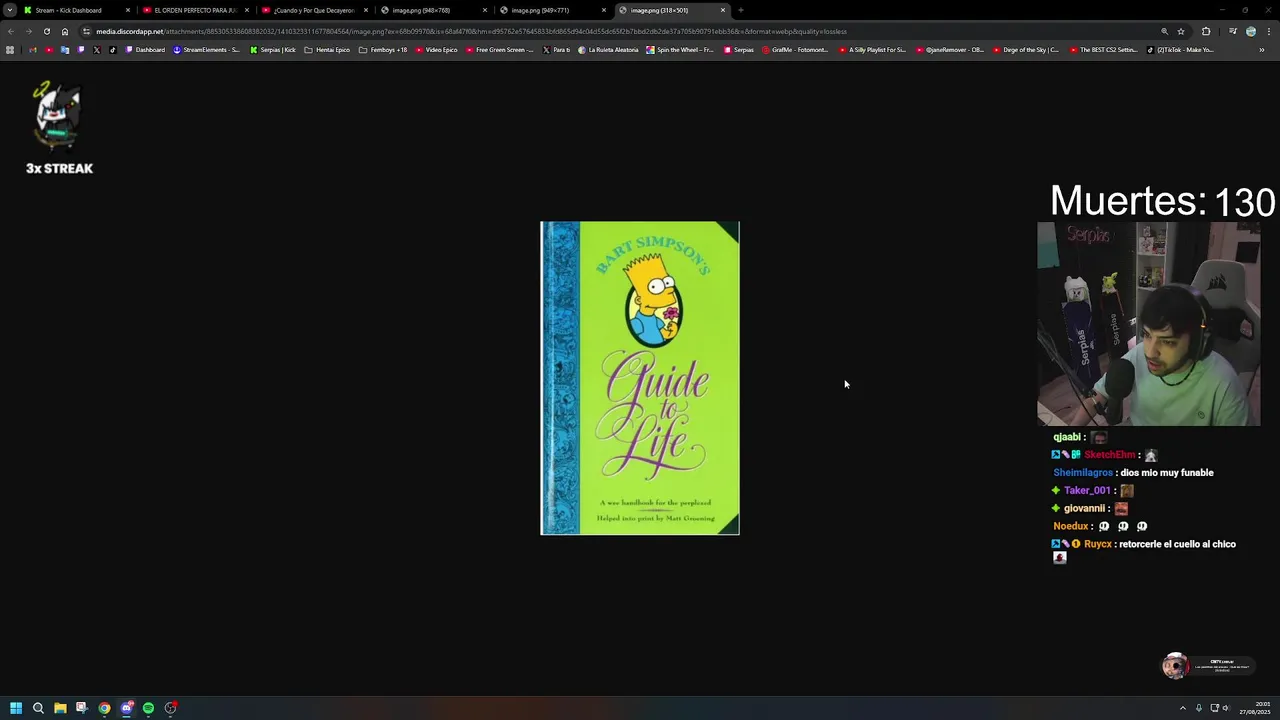Open the Spin the Wheel bookmark
The width and height of the screenshot is (1280, 720).
[680, 50]
